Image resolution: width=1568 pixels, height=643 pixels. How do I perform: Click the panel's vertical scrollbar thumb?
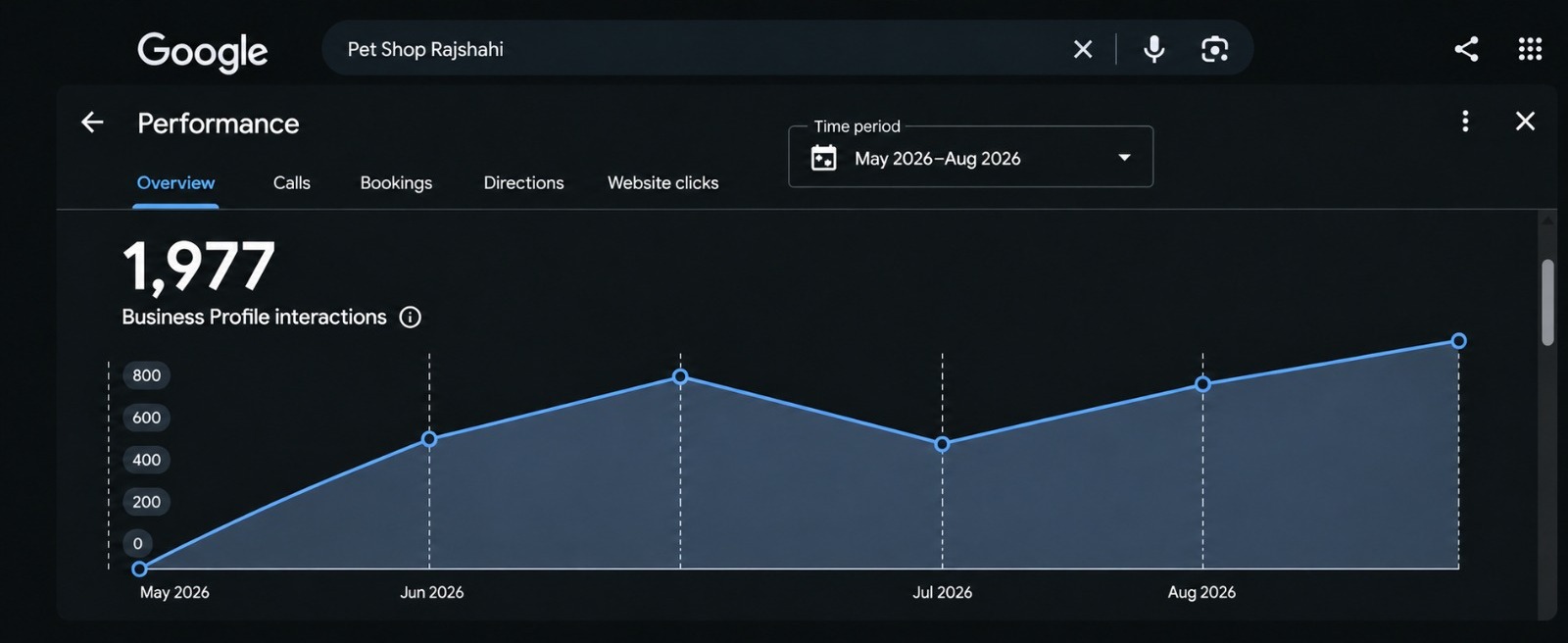tap(1547, 302)
